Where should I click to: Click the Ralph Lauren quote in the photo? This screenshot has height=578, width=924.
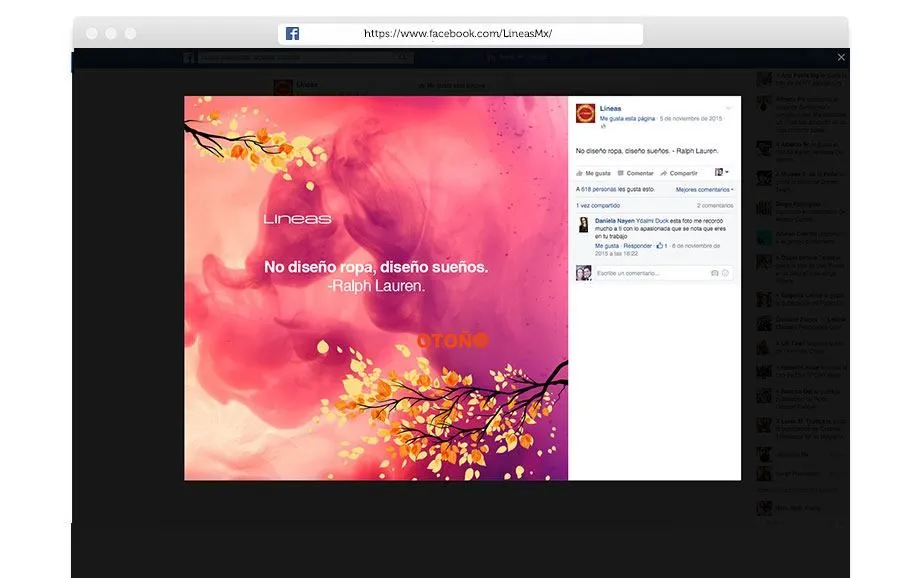coord(376,276)
